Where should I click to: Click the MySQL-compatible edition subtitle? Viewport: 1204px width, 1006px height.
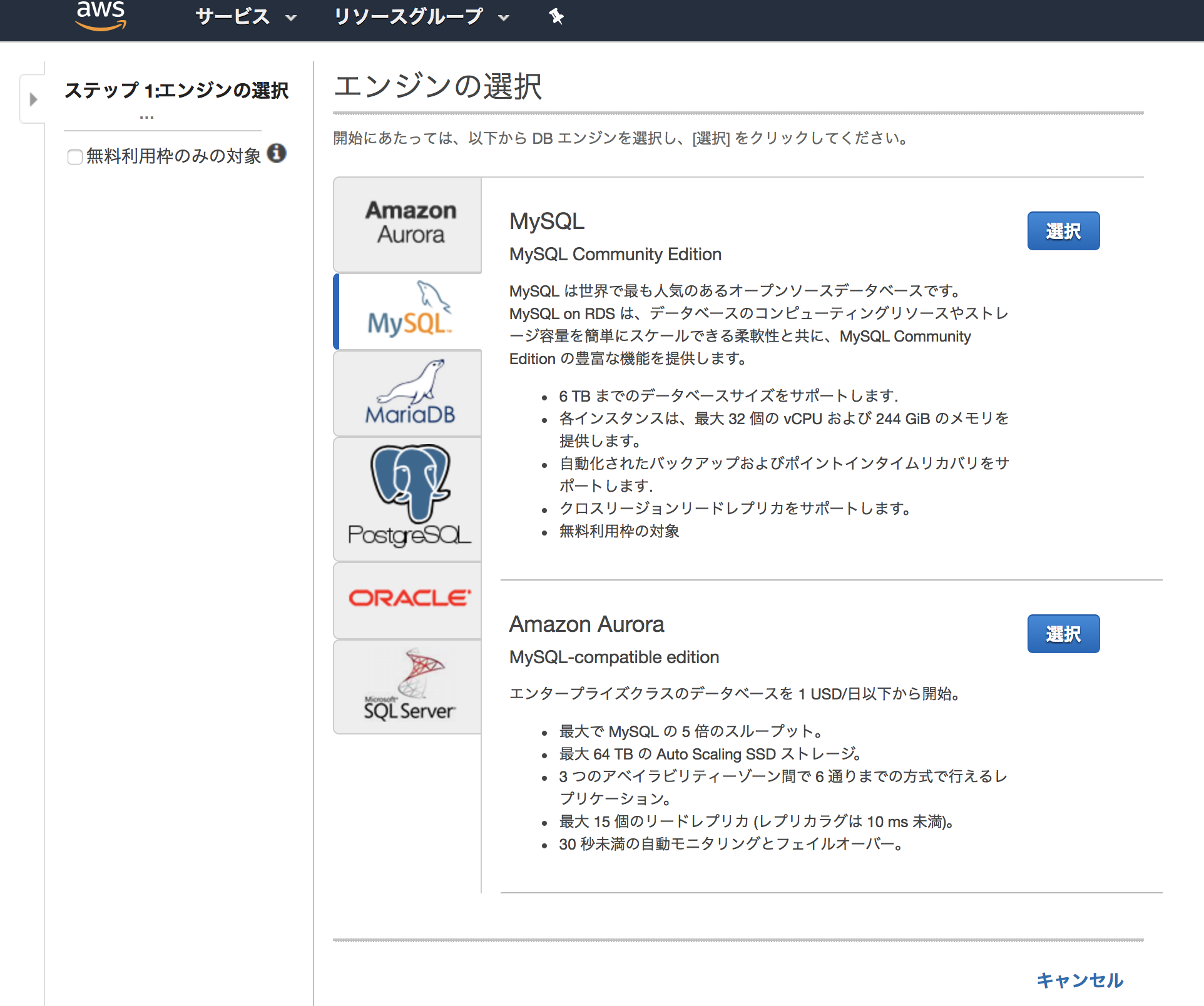click(614, 657)
